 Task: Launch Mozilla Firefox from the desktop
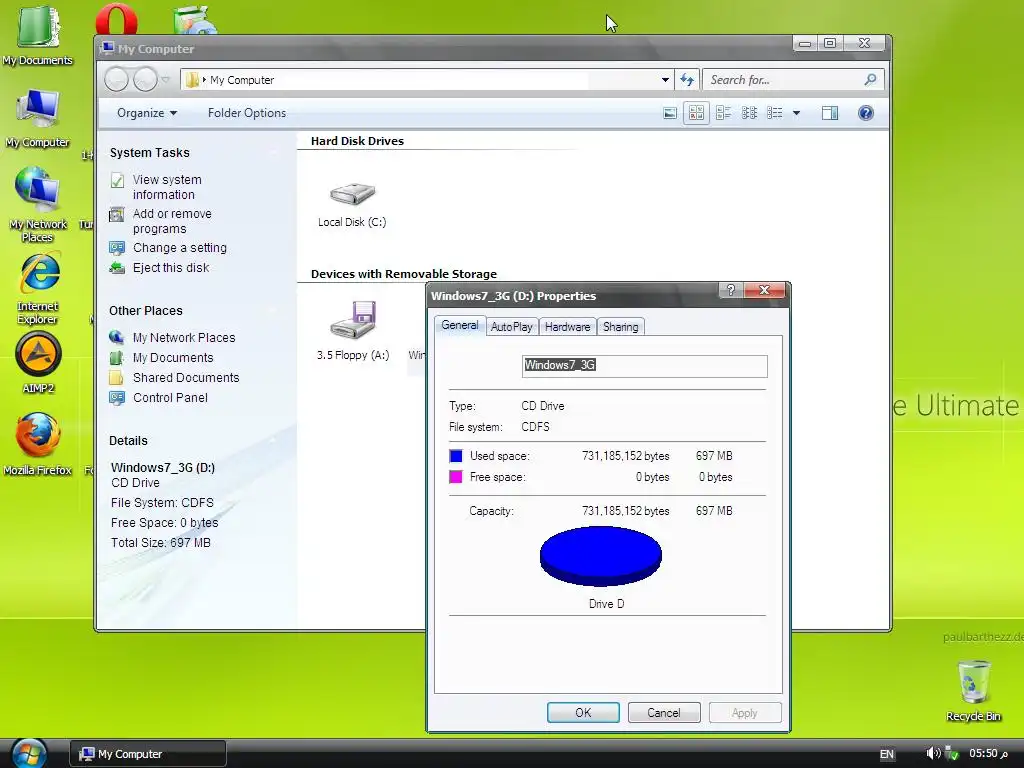coord(37,443)
